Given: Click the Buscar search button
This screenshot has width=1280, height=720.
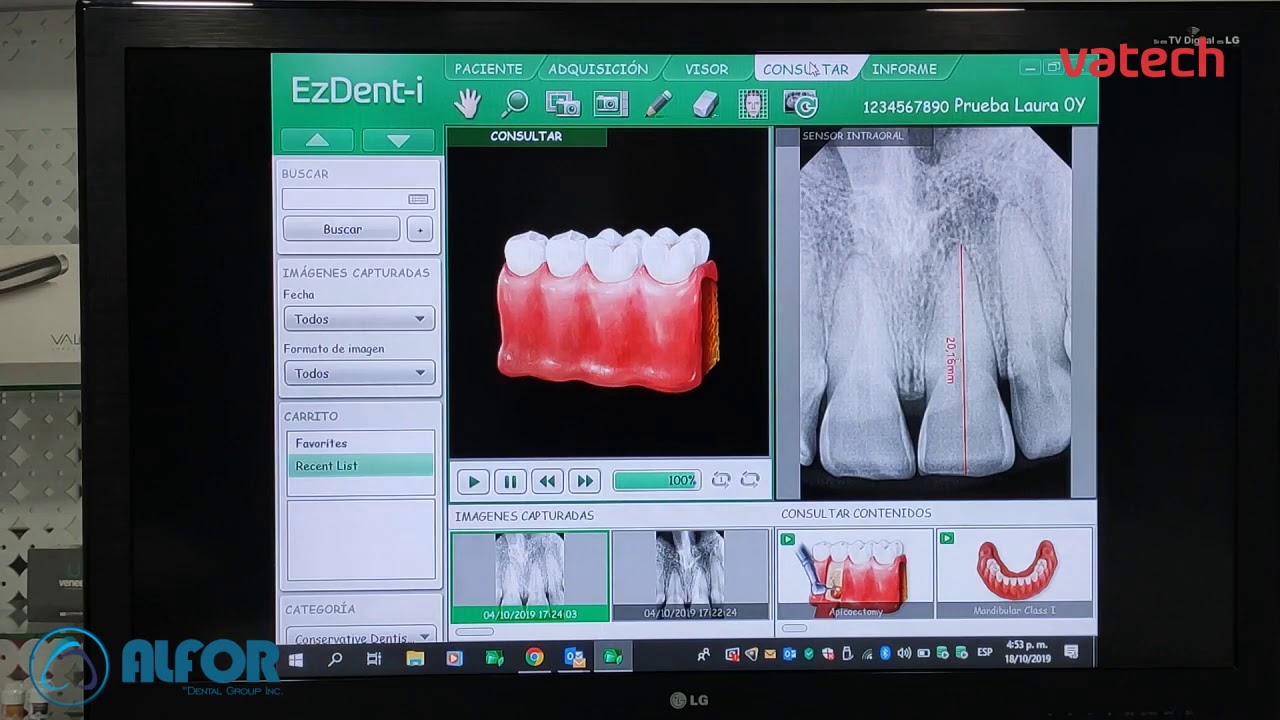Looking at the screenshot, I should [342, 229].
